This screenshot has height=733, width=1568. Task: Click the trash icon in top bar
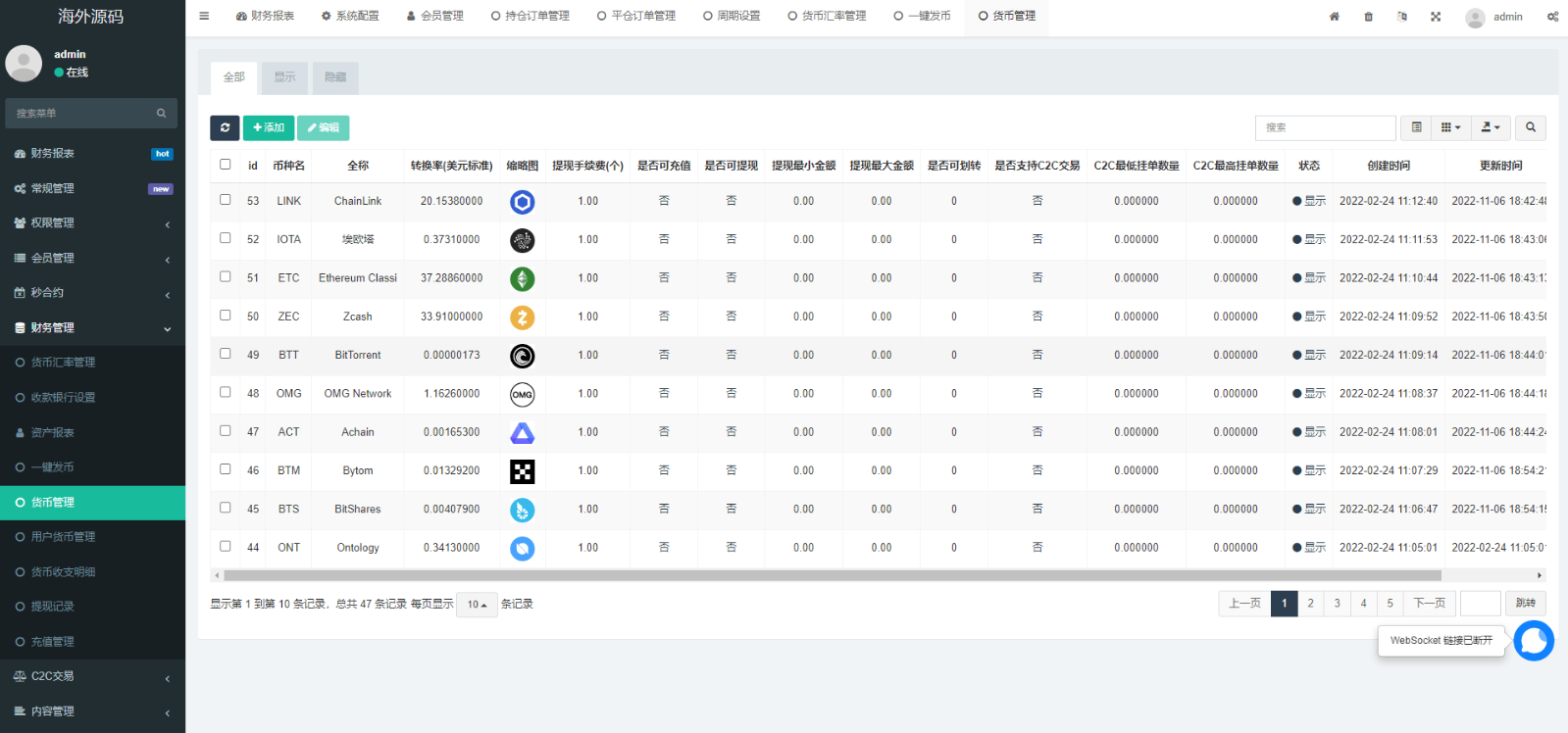1368,17
